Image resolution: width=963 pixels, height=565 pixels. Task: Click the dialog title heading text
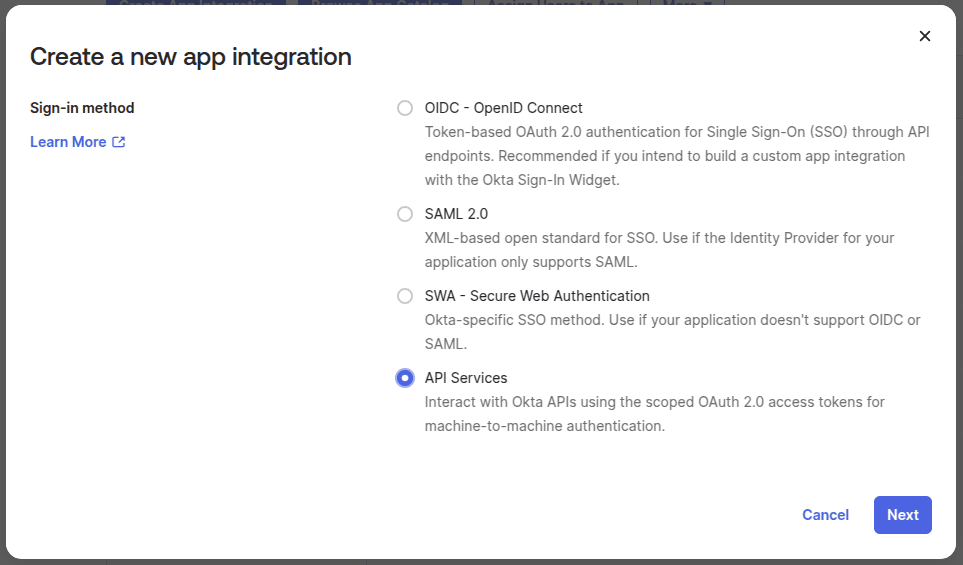coord(191,57)
